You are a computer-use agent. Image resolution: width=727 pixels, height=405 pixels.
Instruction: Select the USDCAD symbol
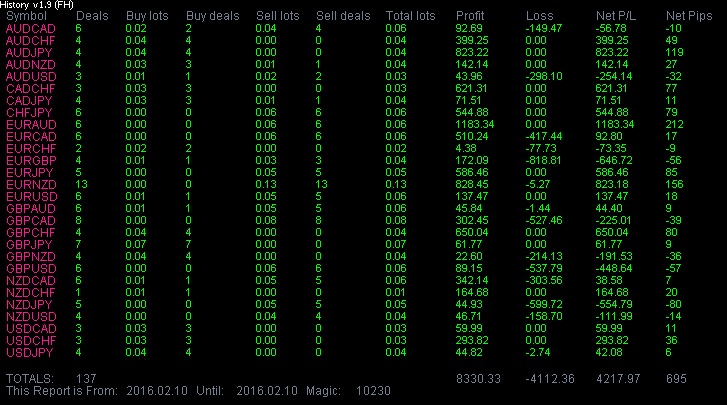(31, 329)
